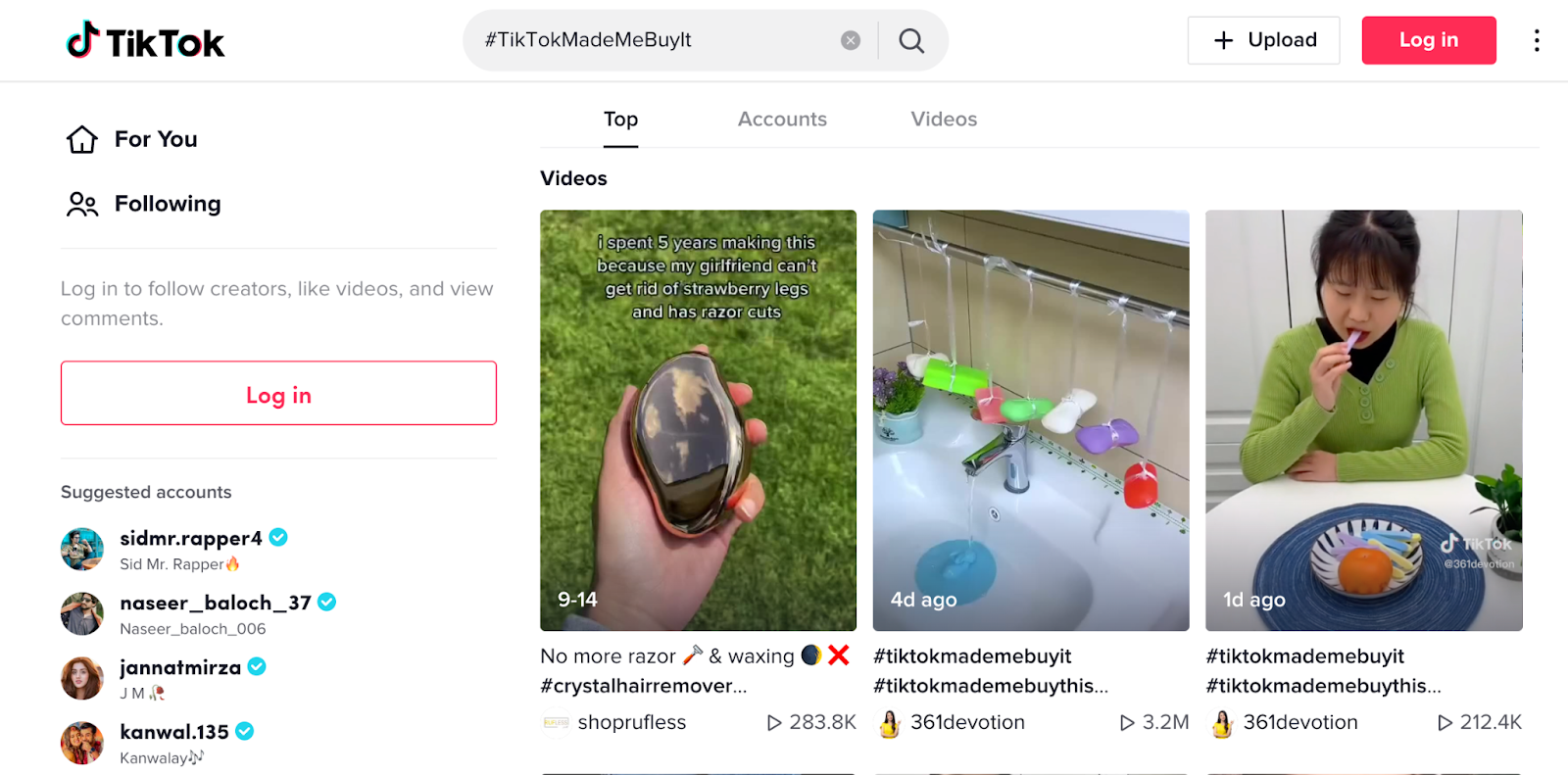
Task: Click the caption hashtags under the 1d ago video
Action: (1323, 671)
